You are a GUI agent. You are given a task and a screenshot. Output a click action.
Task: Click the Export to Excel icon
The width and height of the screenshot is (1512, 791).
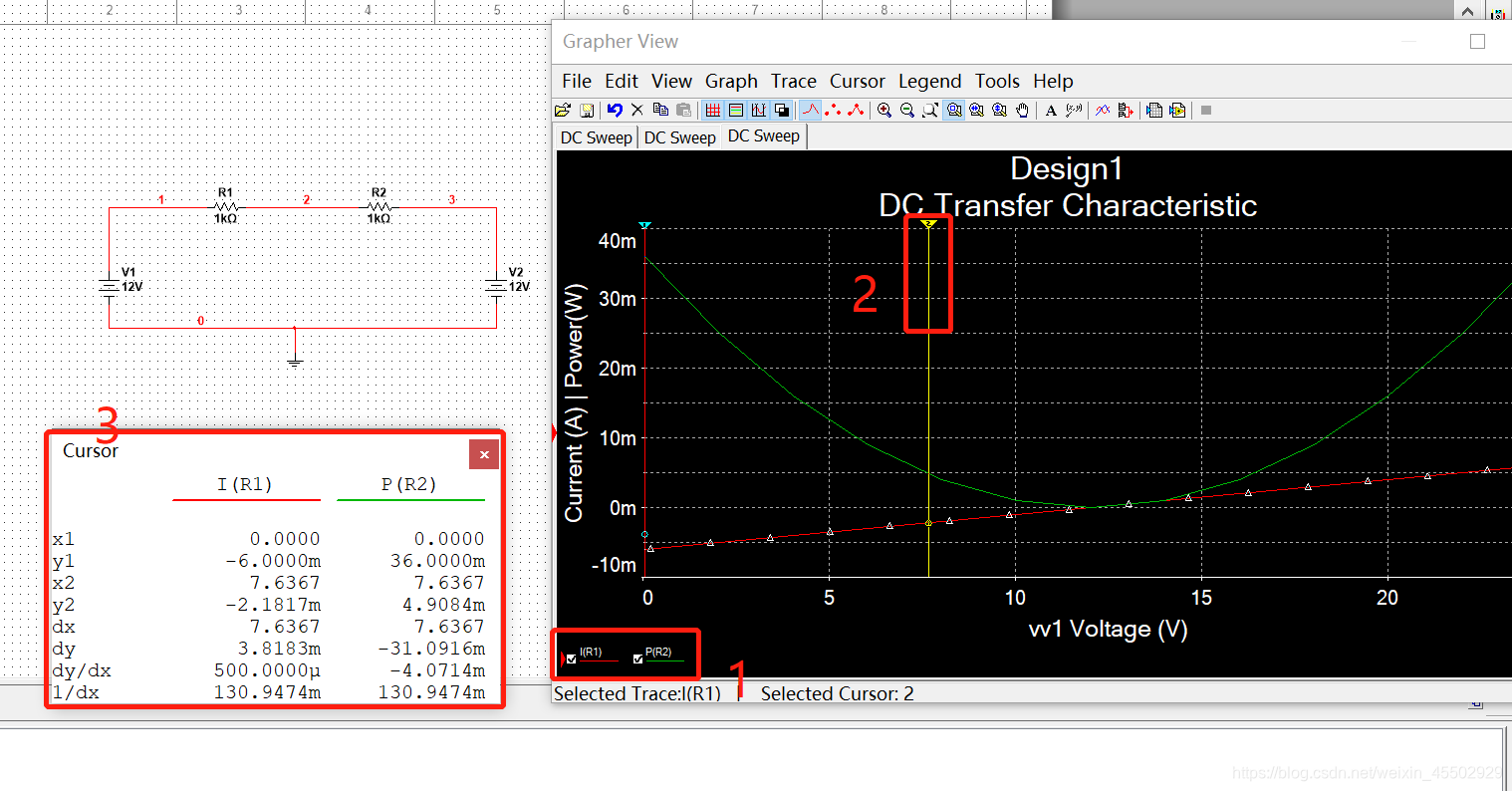coord(1154,110)
